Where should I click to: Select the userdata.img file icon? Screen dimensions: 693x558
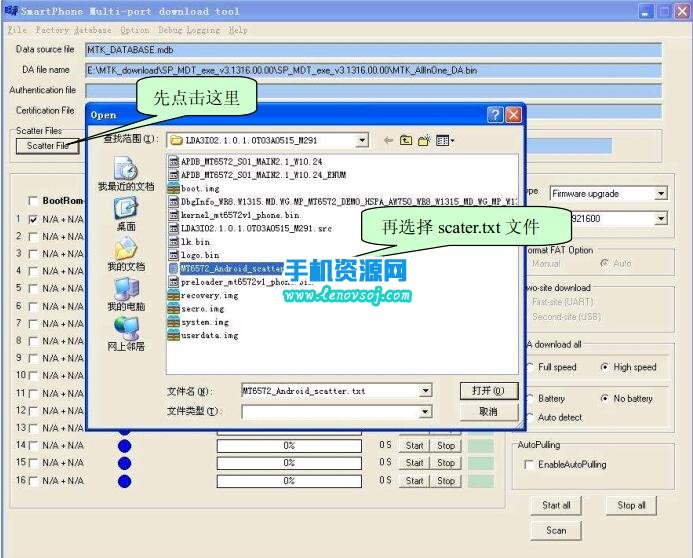[173, 335]
